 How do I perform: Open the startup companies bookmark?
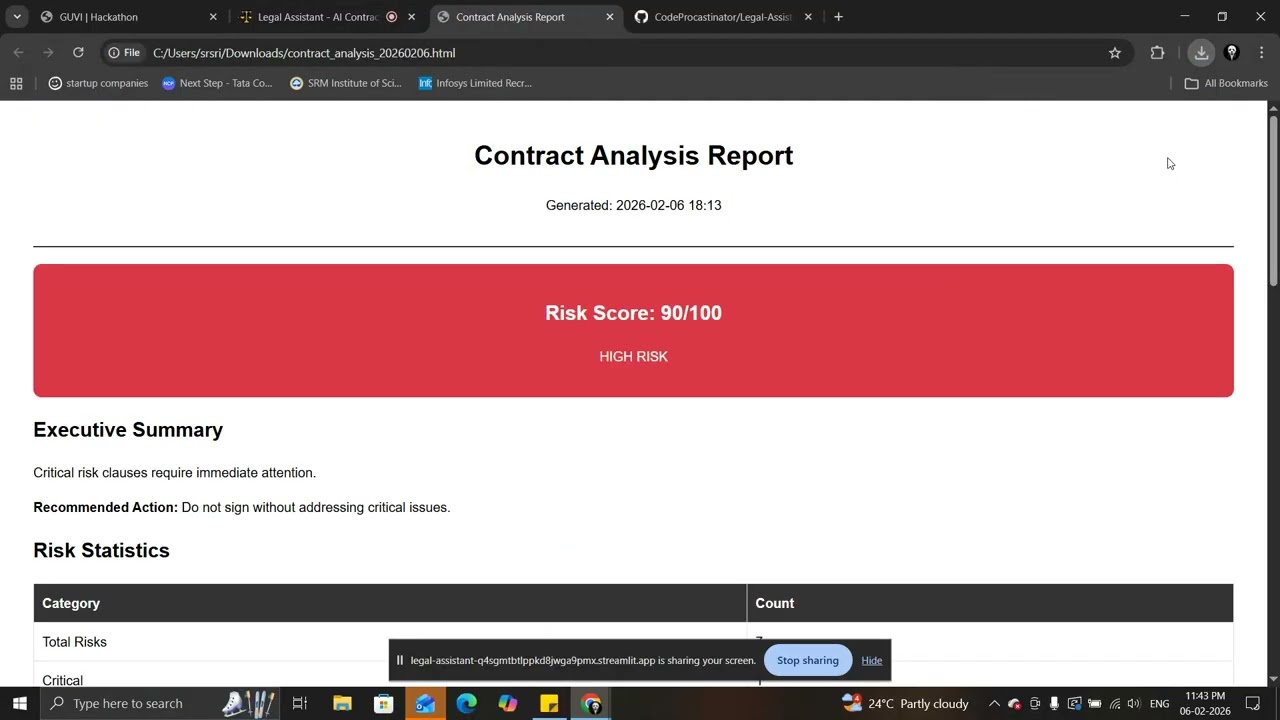click(98, 83)
